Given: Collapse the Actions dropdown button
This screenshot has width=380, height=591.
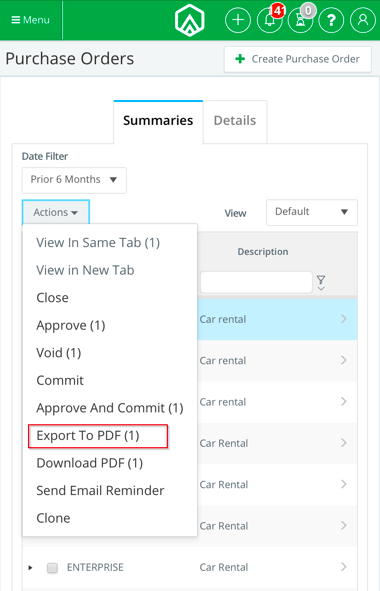Looking at the screenshot, I should pos(56,212).
